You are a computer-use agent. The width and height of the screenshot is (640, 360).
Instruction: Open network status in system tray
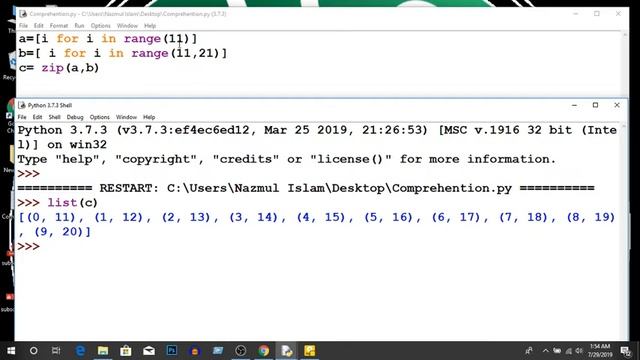pyautogui.click(x=568, y=351)
